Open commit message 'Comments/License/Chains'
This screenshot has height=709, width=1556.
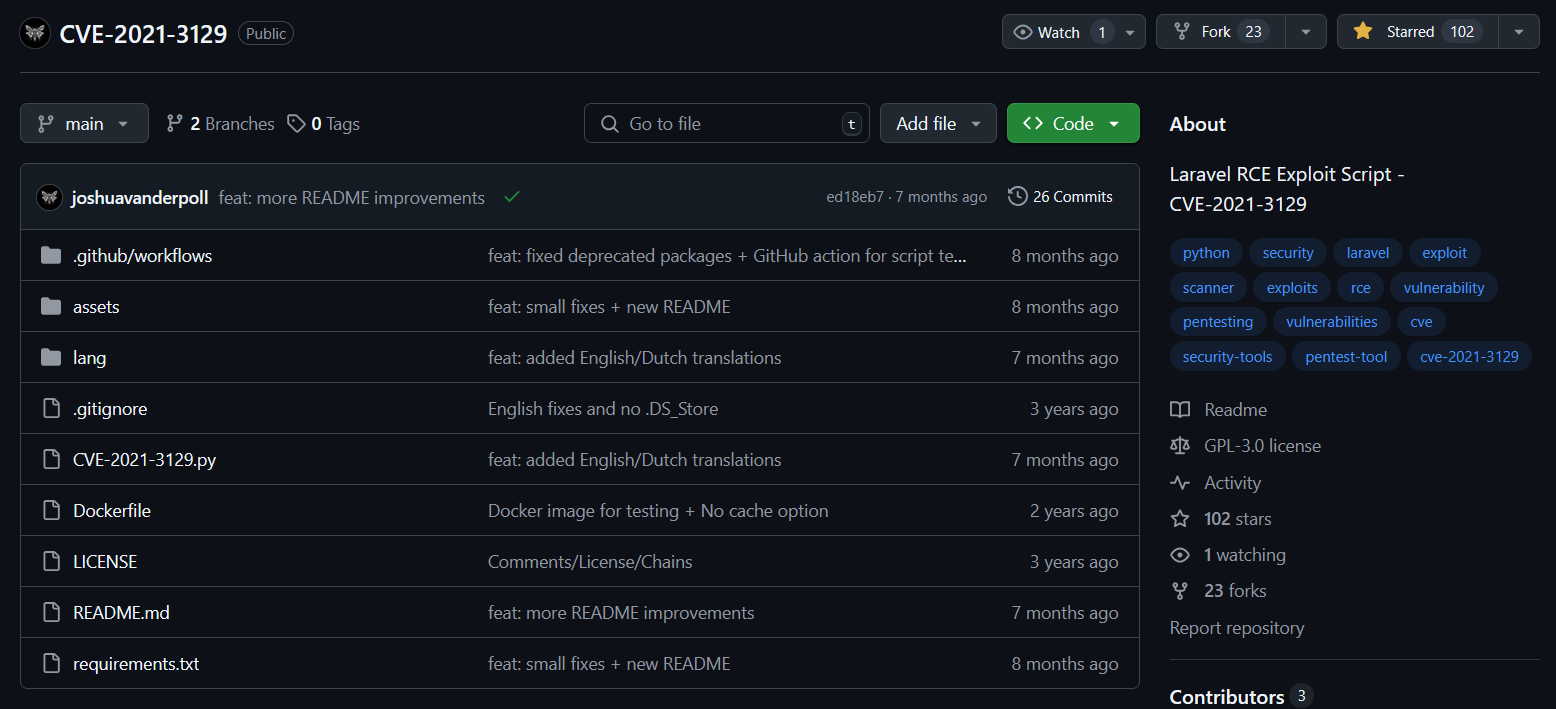tap(590, 562)
